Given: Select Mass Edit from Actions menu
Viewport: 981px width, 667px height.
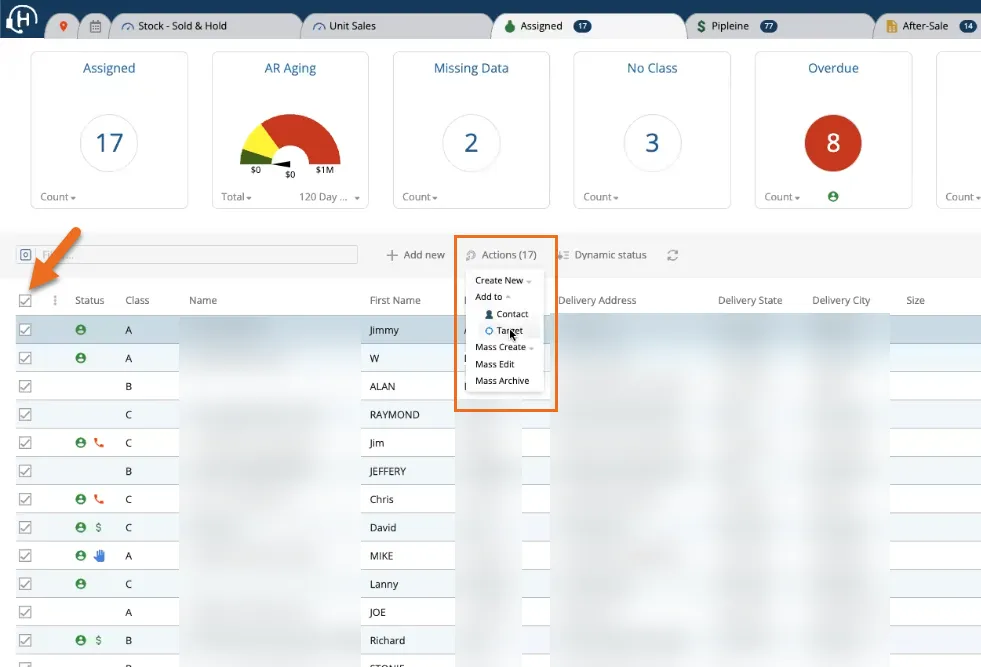Looking at the screenshot, I should pos(494,364).
